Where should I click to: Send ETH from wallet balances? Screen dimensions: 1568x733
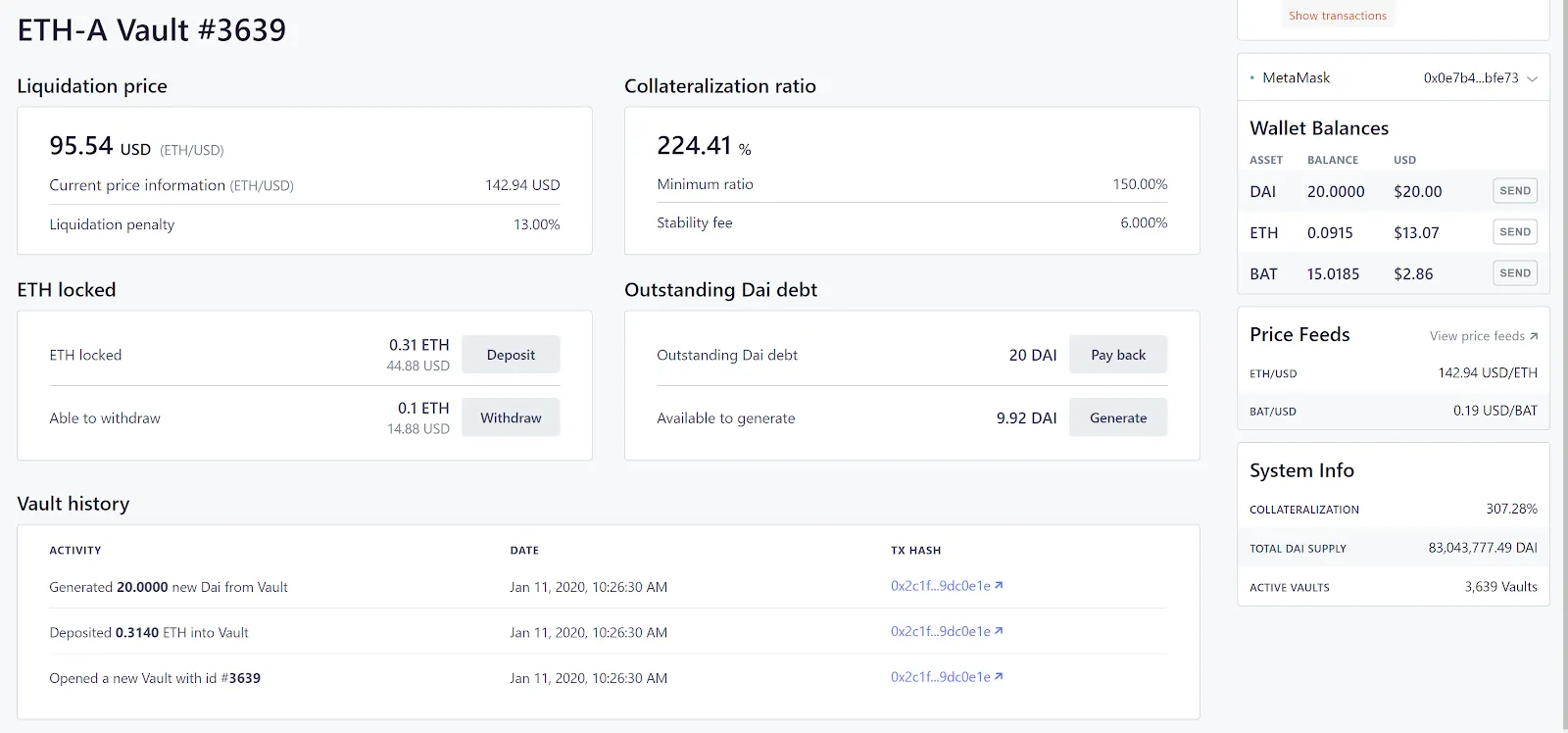coord(1514,232)
